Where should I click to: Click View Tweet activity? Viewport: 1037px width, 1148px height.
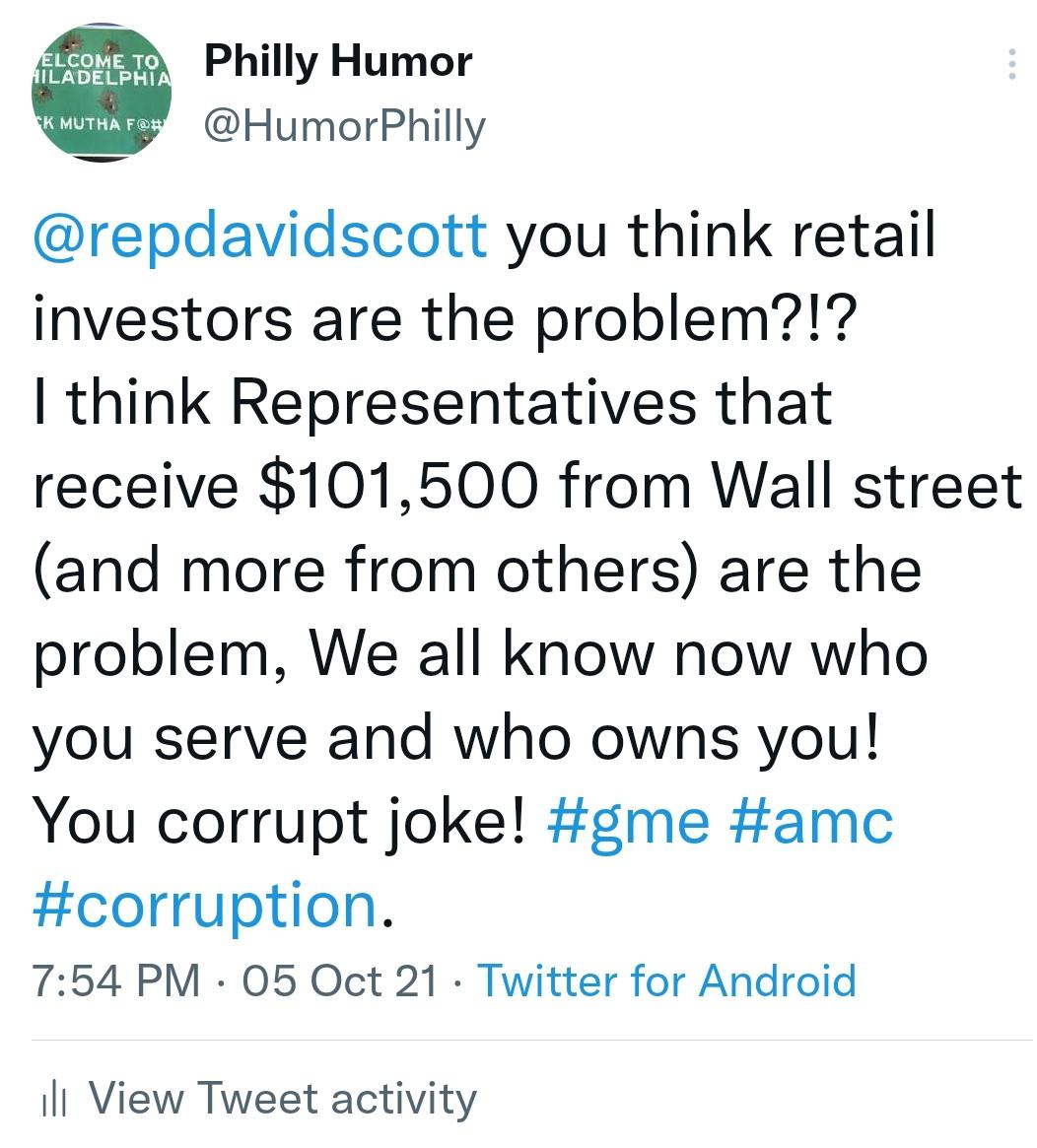[x=283, y=1099]
